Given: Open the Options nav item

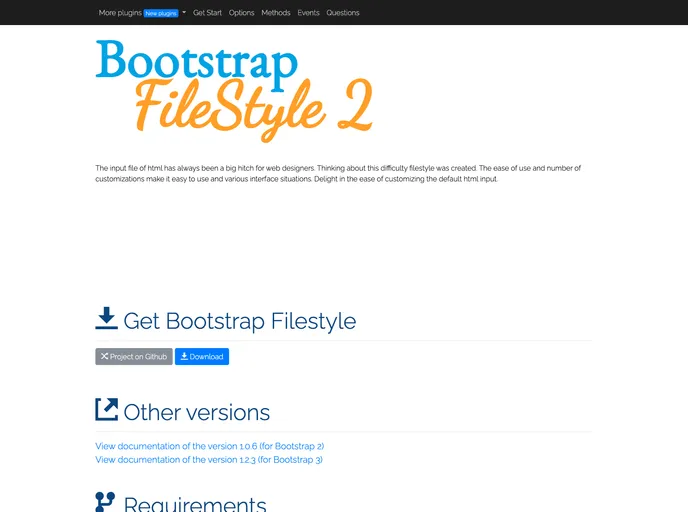Looking at the screenshot, I should (x=241, y=13).
